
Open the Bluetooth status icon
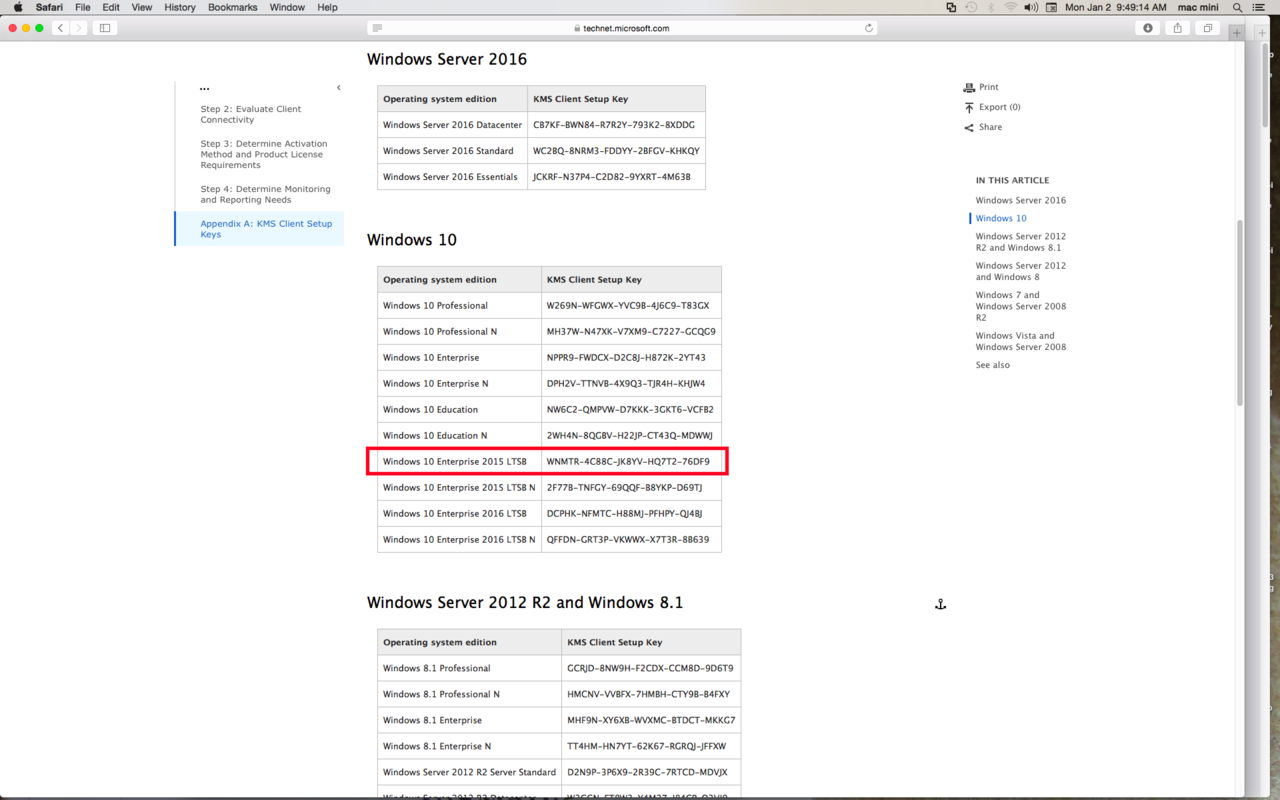(x=991, y=7)
